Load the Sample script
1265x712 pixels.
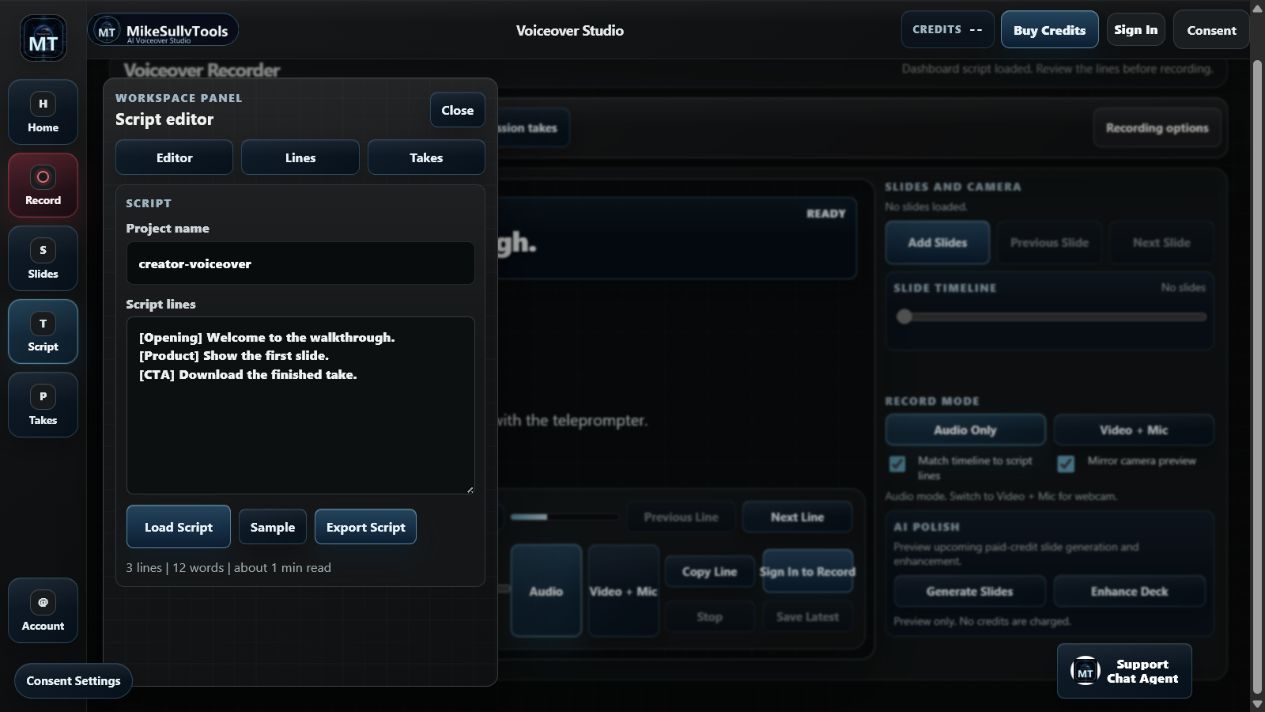point(272,527)
